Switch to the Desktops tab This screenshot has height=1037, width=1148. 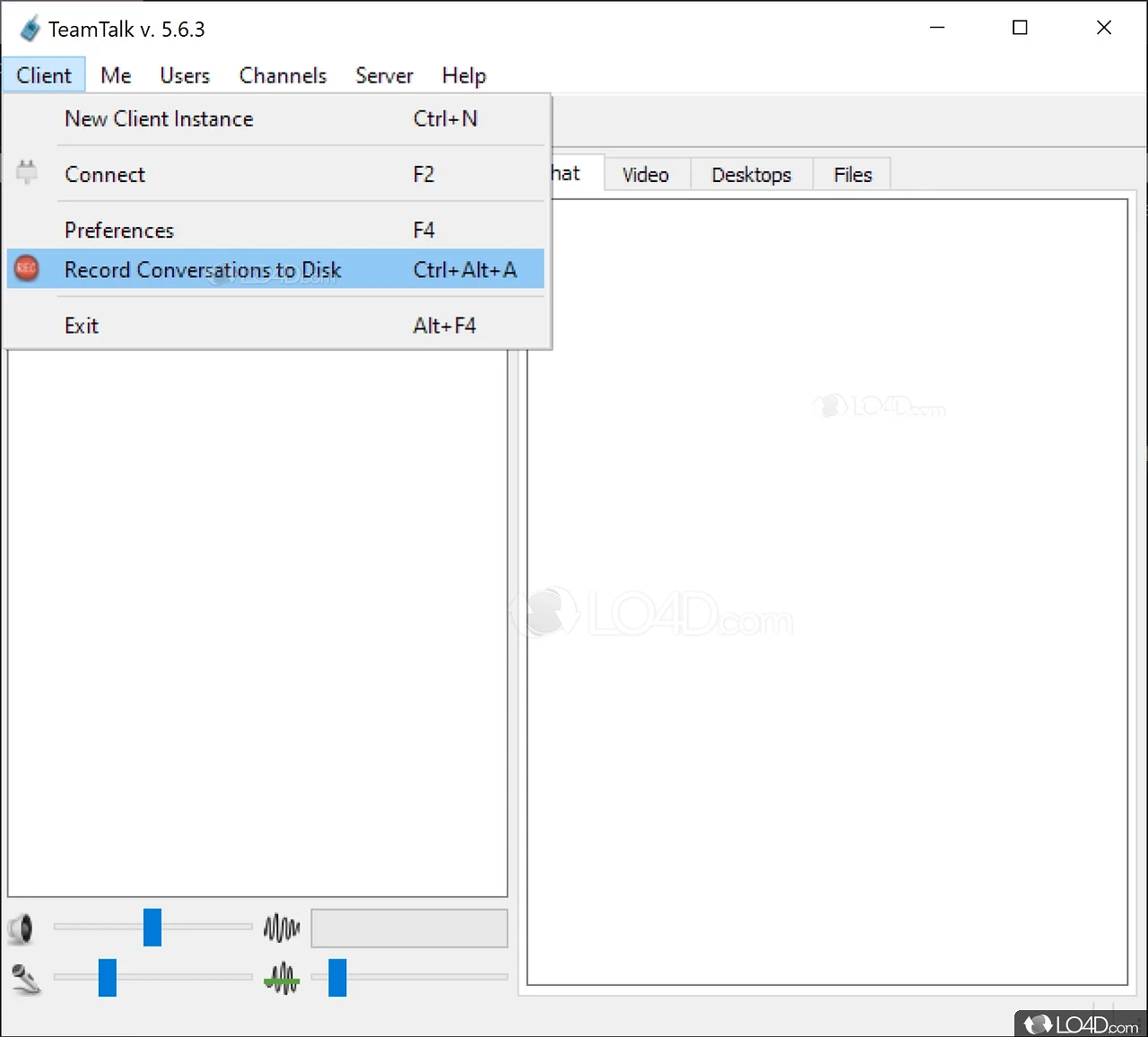tap(752, 175)
